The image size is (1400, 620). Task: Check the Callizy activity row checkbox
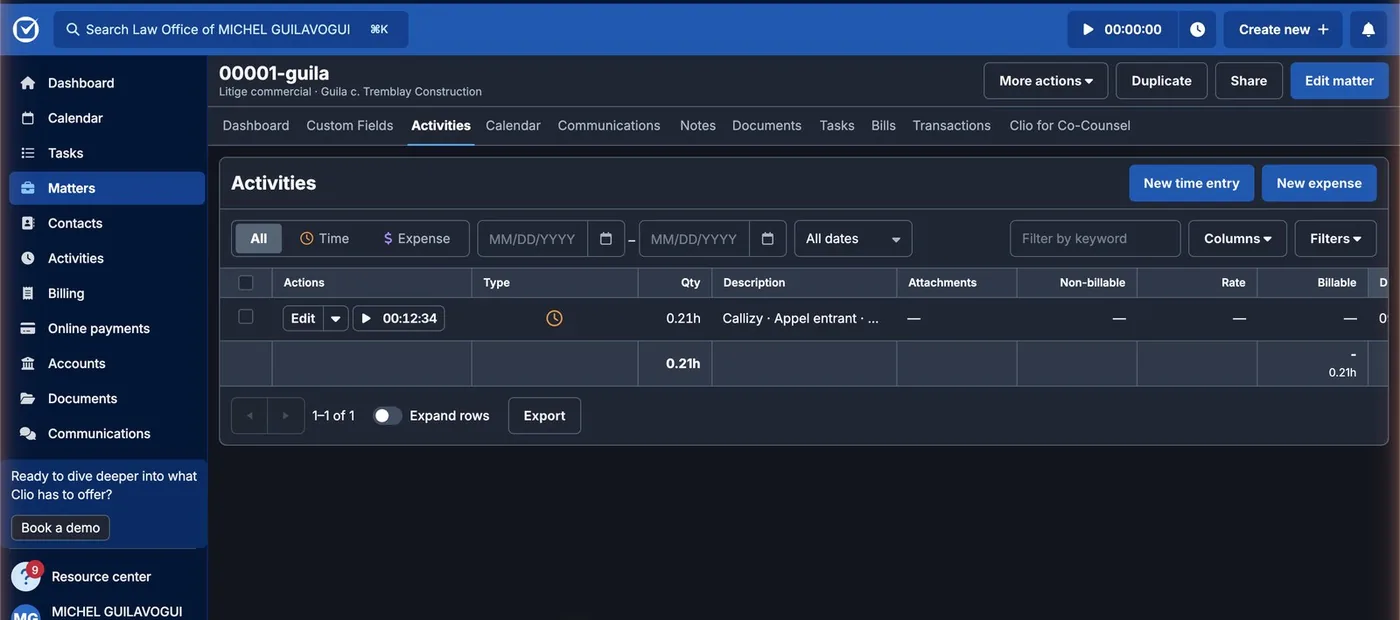(x=246, y=317)
